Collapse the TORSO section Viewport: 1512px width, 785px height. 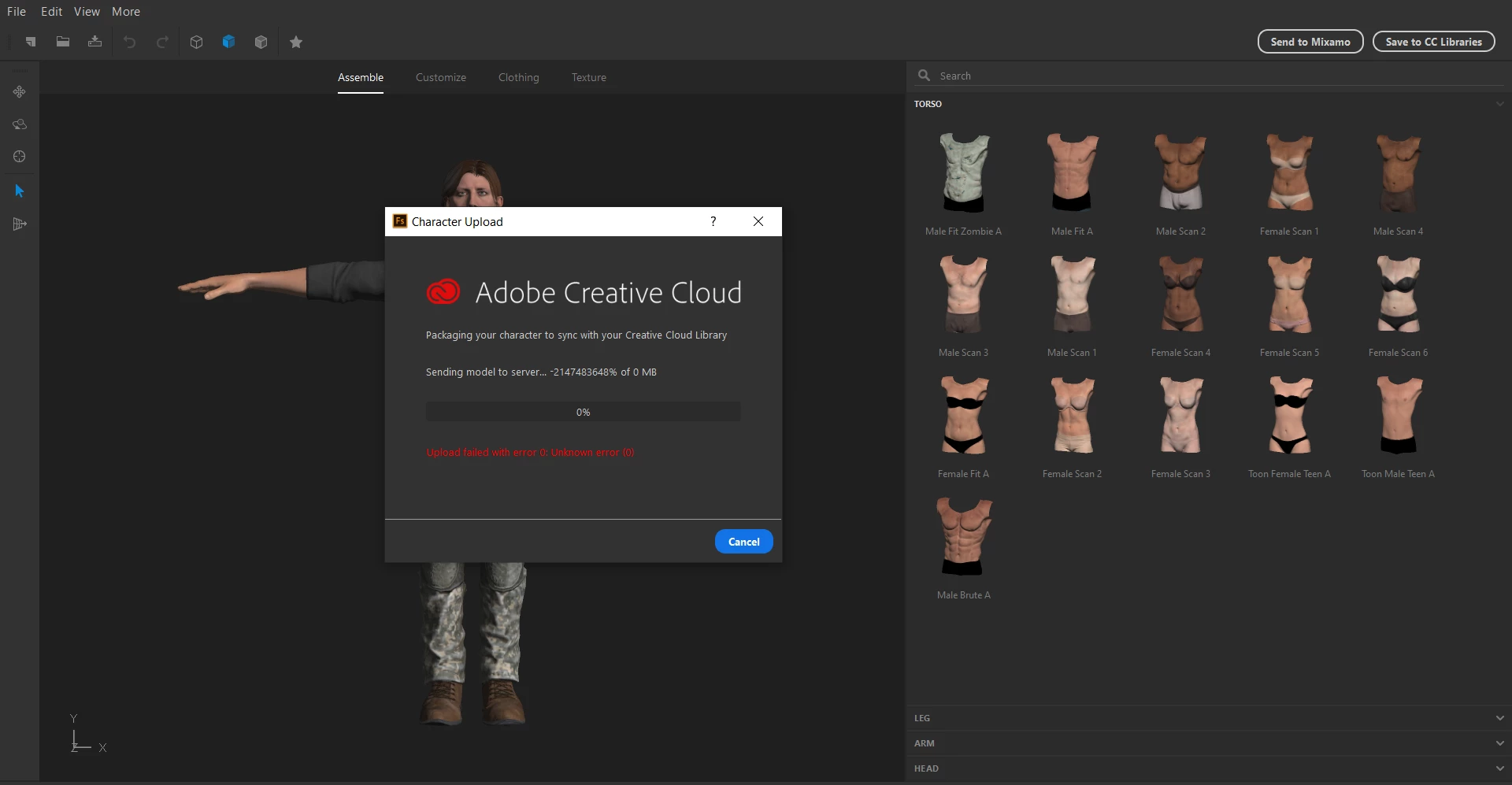point(1209,104)
